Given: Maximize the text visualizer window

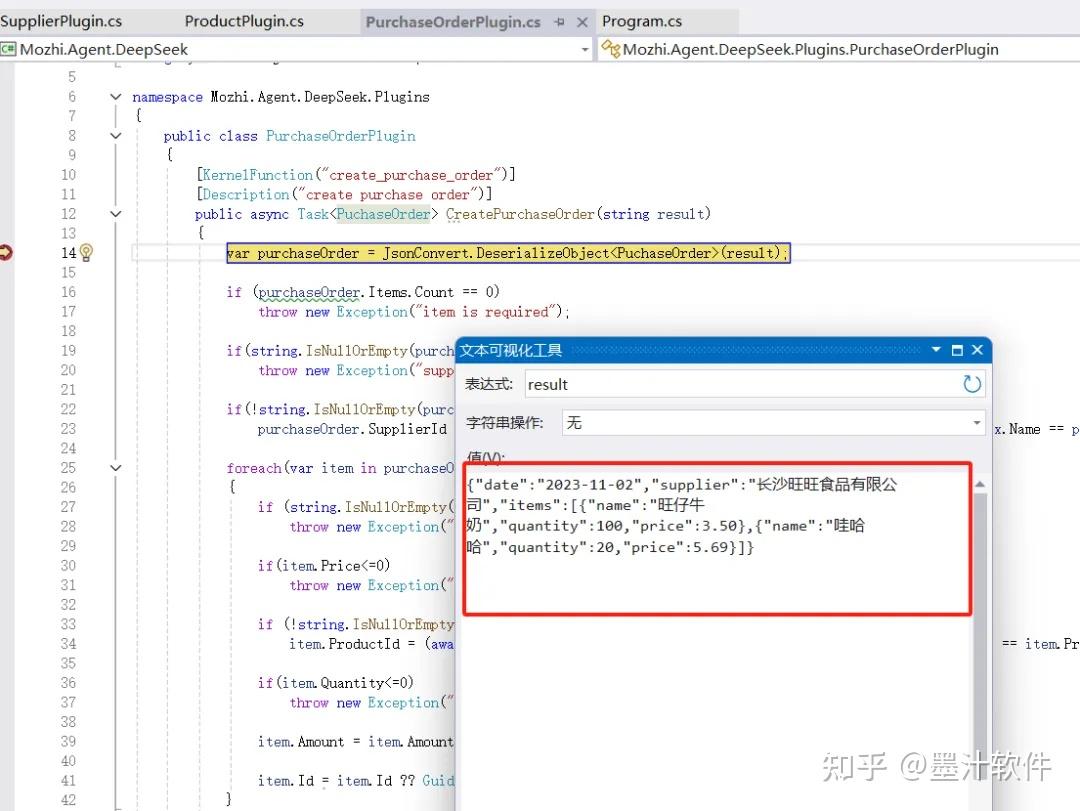Looking at the screenshot, I should click(x=957, y=350).
